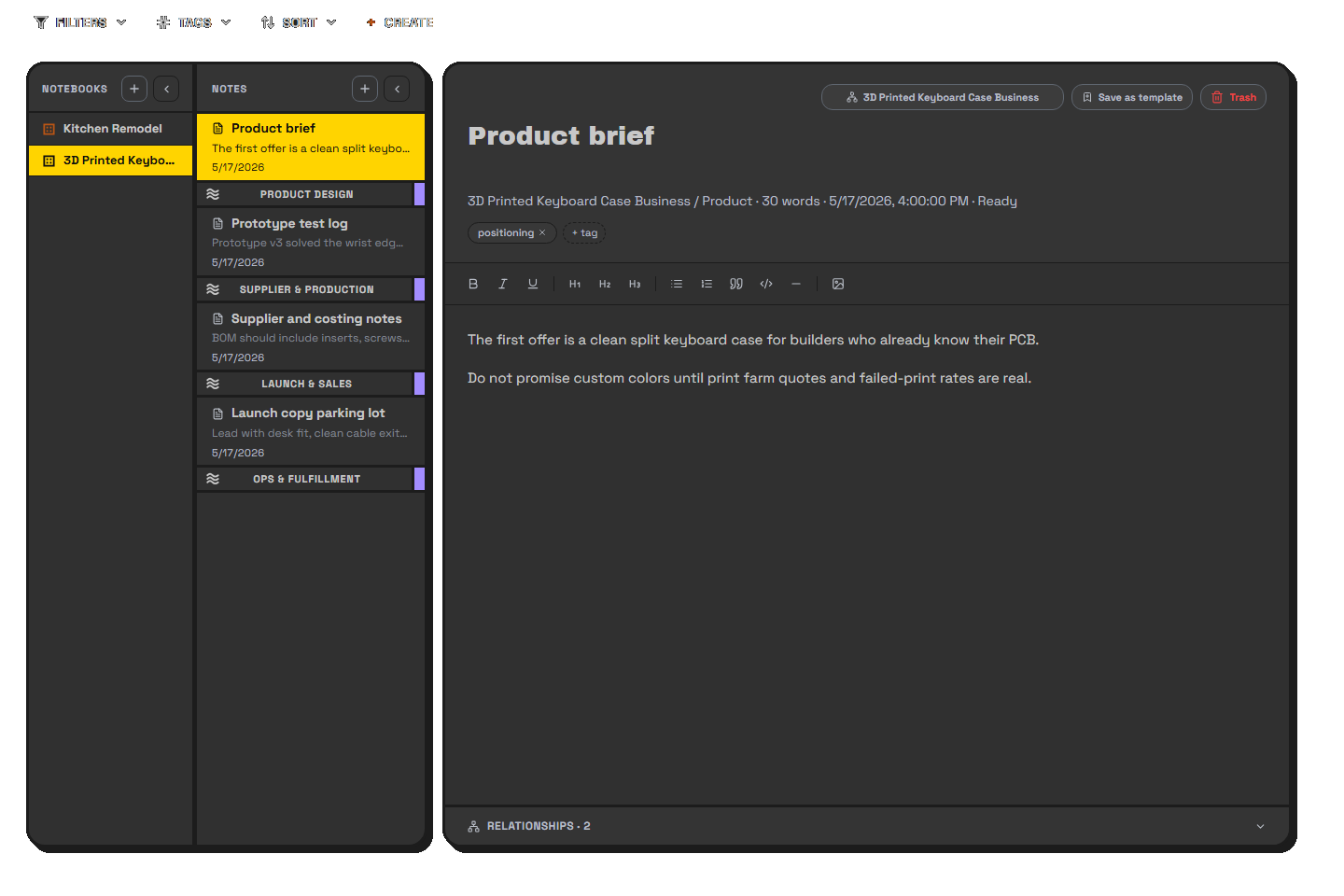The image size is (1344, 896).
Task: Collapse the Notebooks panel
Action: 166,89
